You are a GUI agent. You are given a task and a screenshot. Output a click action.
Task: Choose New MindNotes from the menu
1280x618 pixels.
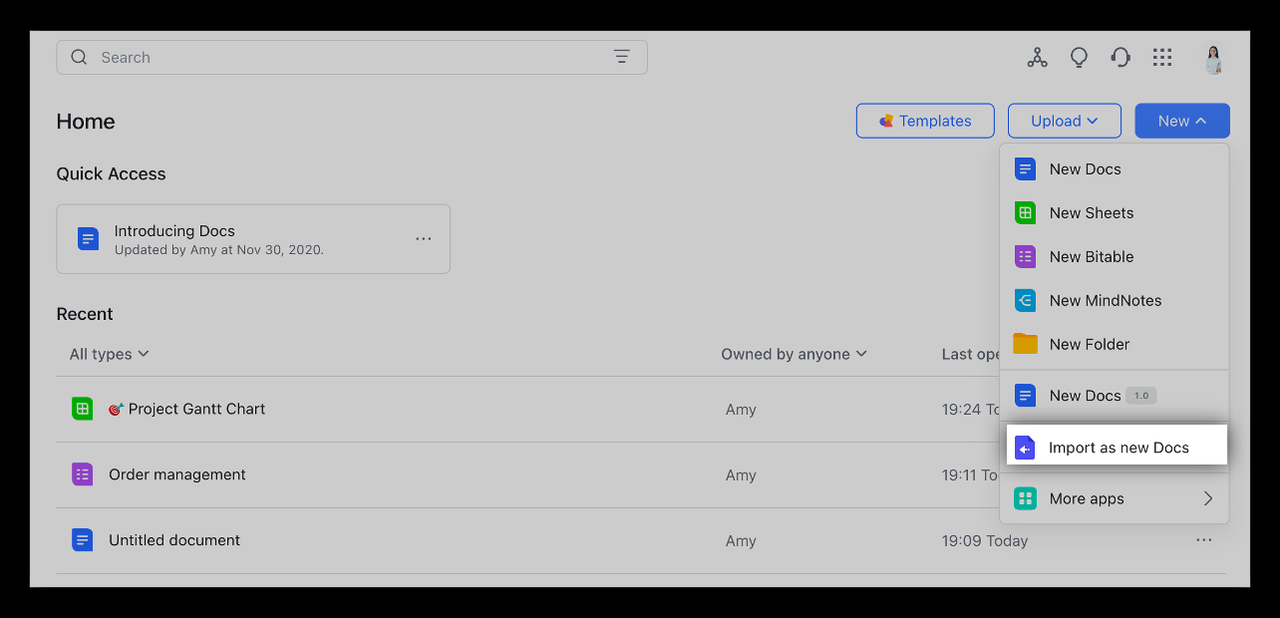[1105, 300]
